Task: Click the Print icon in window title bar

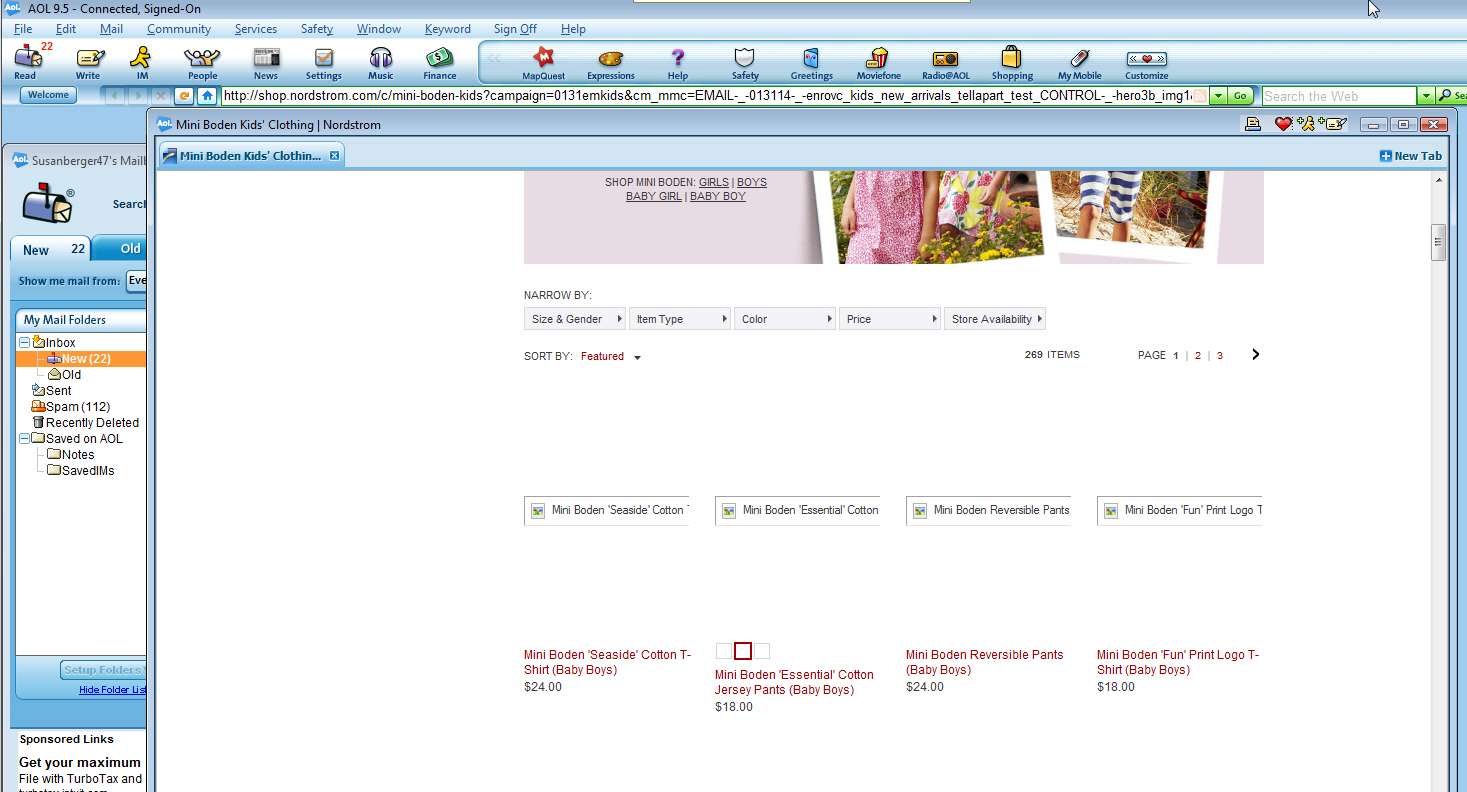Action: tap(1251, 124)
